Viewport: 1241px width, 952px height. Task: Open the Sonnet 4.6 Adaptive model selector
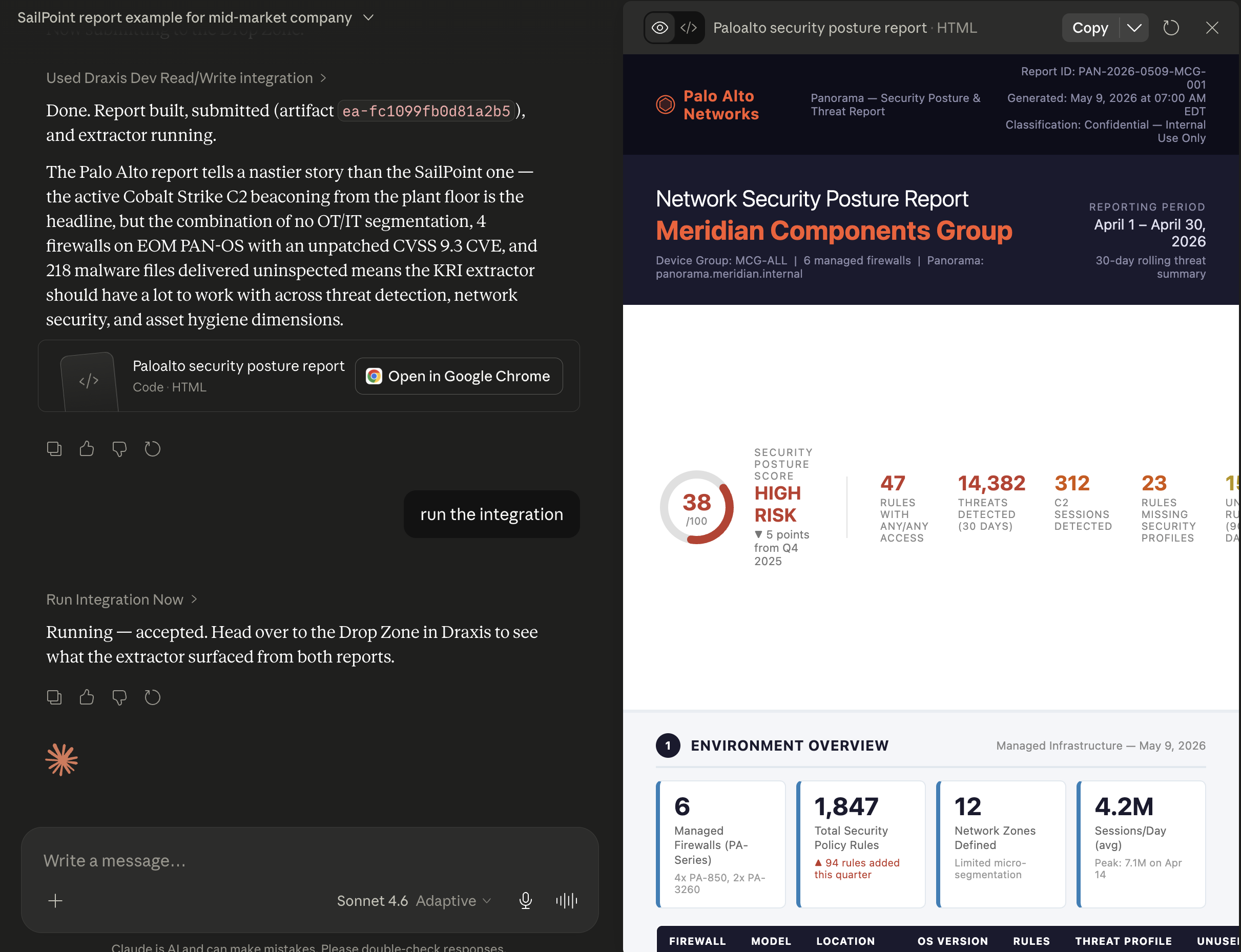click(413, 900)
